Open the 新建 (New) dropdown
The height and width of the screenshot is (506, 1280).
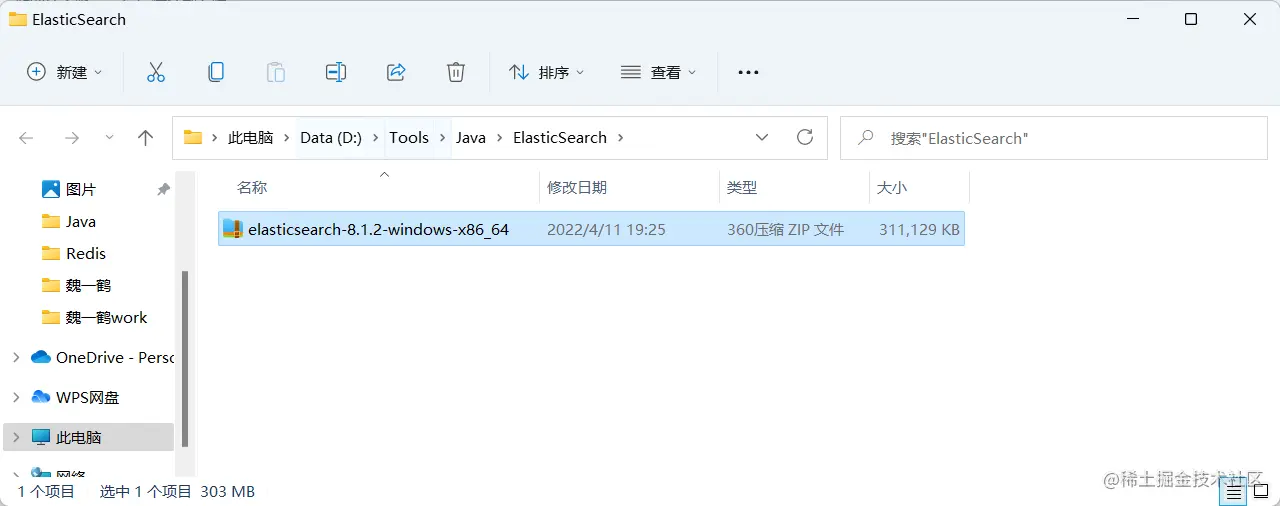click(x=65, y=72)
